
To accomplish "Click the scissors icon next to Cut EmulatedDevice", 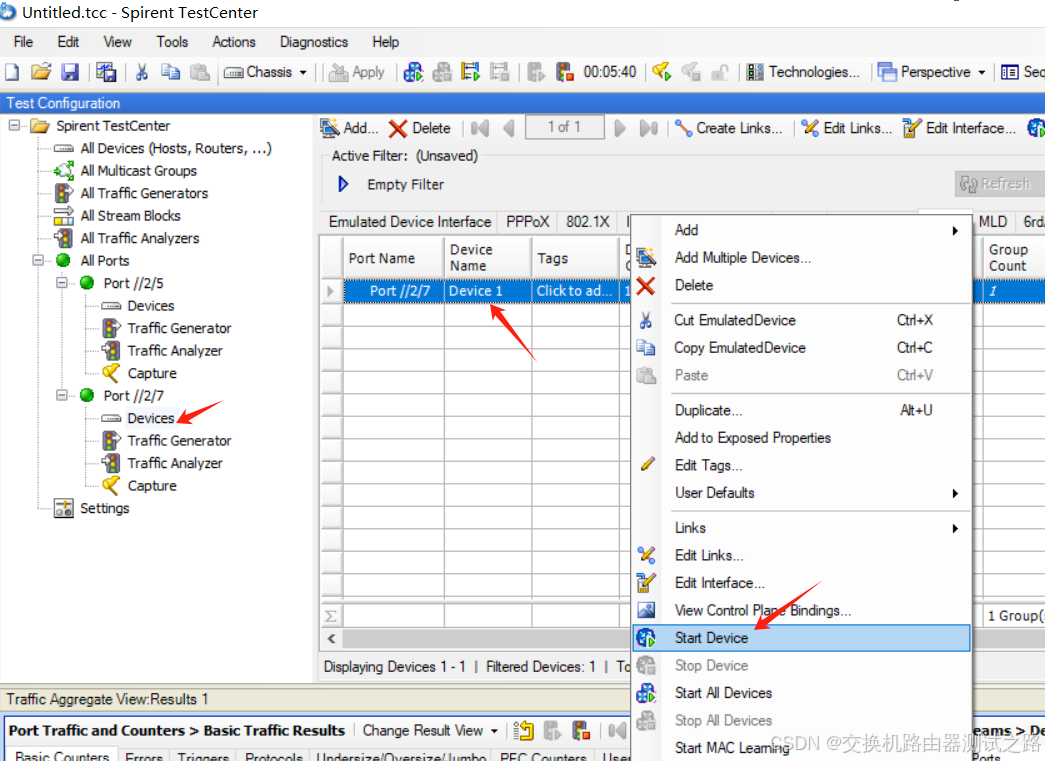I will pos(645,321).
